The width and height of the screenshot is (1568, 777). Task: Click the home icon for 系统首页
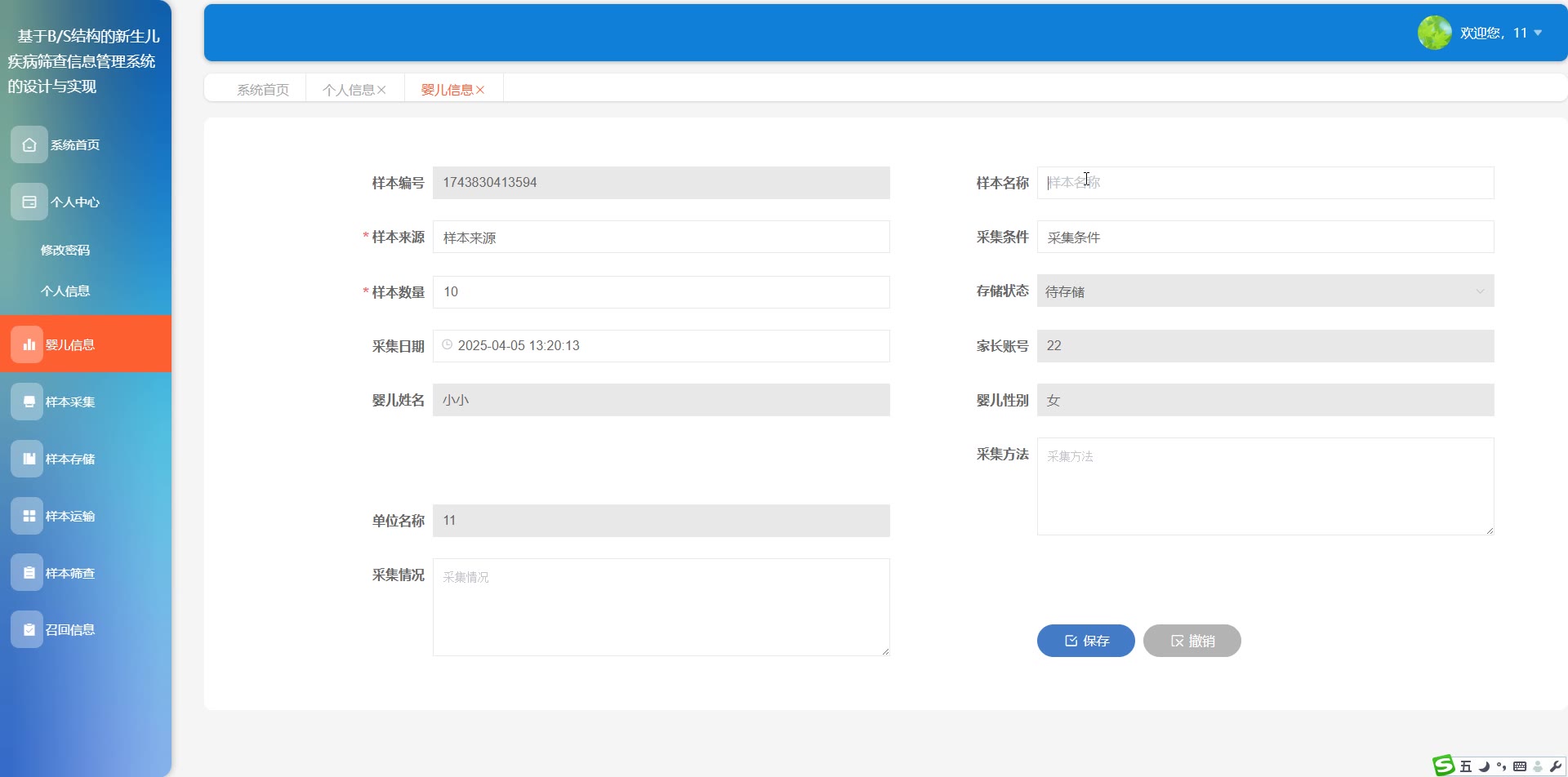pyautogui.click(x=29, y=145)
